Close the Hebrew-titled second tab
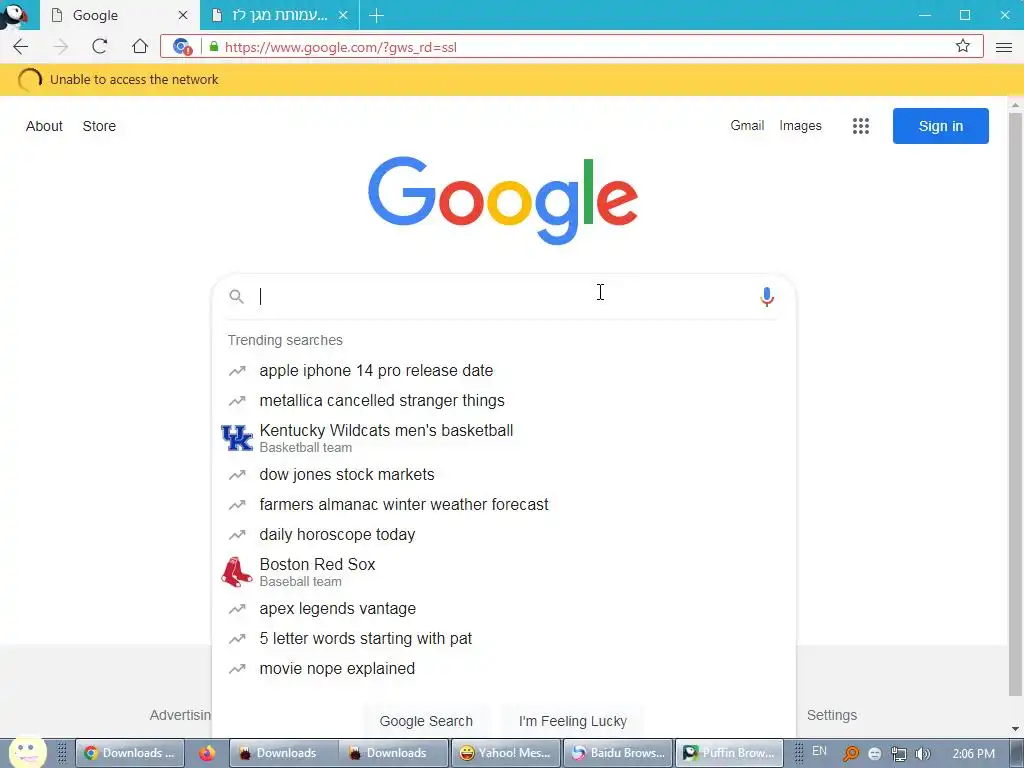 coord(343,15)
